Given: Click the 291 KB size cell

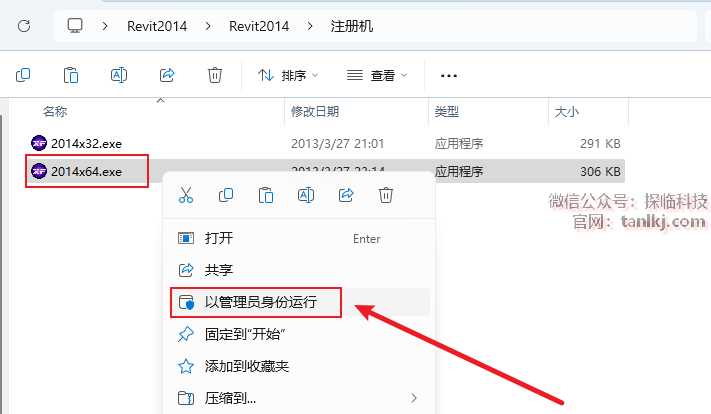Looking at the screenshot, I should coord(600,144).
